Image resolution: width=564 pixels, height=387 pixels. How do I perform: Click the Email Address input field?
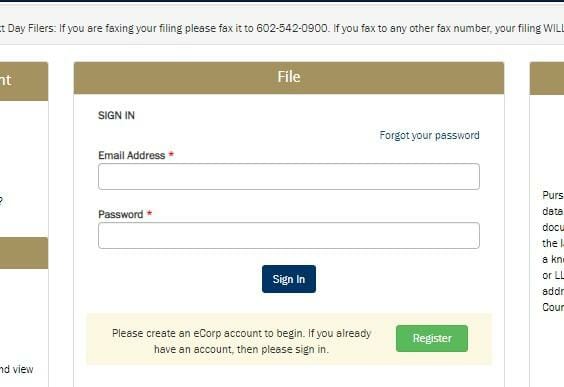click(288, 177)
